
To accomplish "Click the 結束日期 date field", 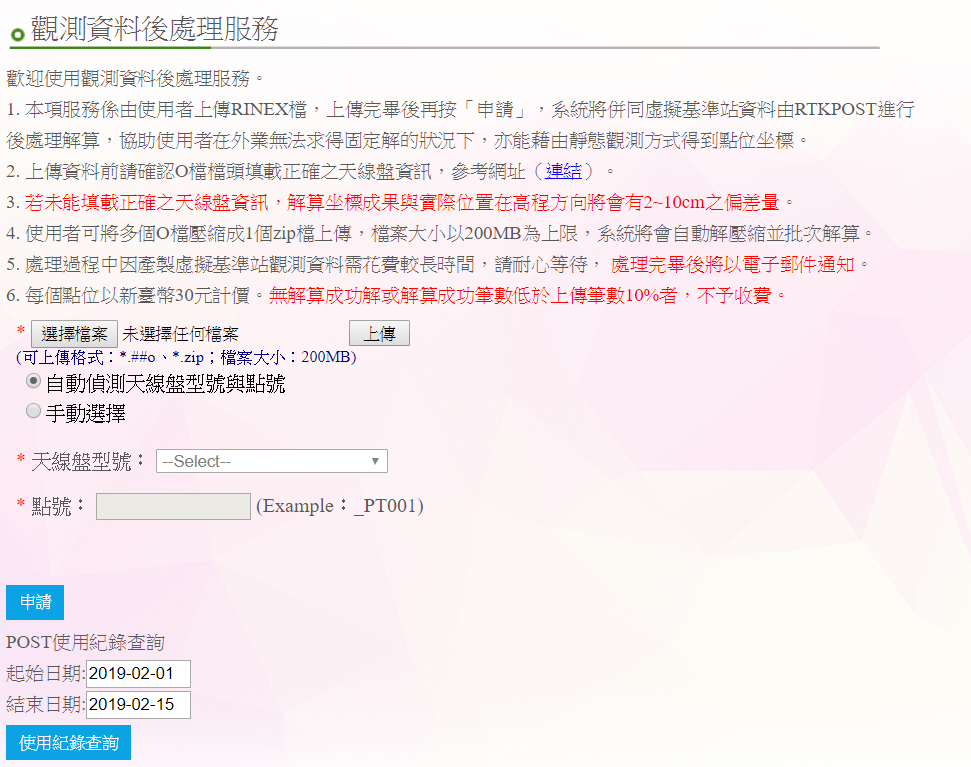I will coord(138,704).
